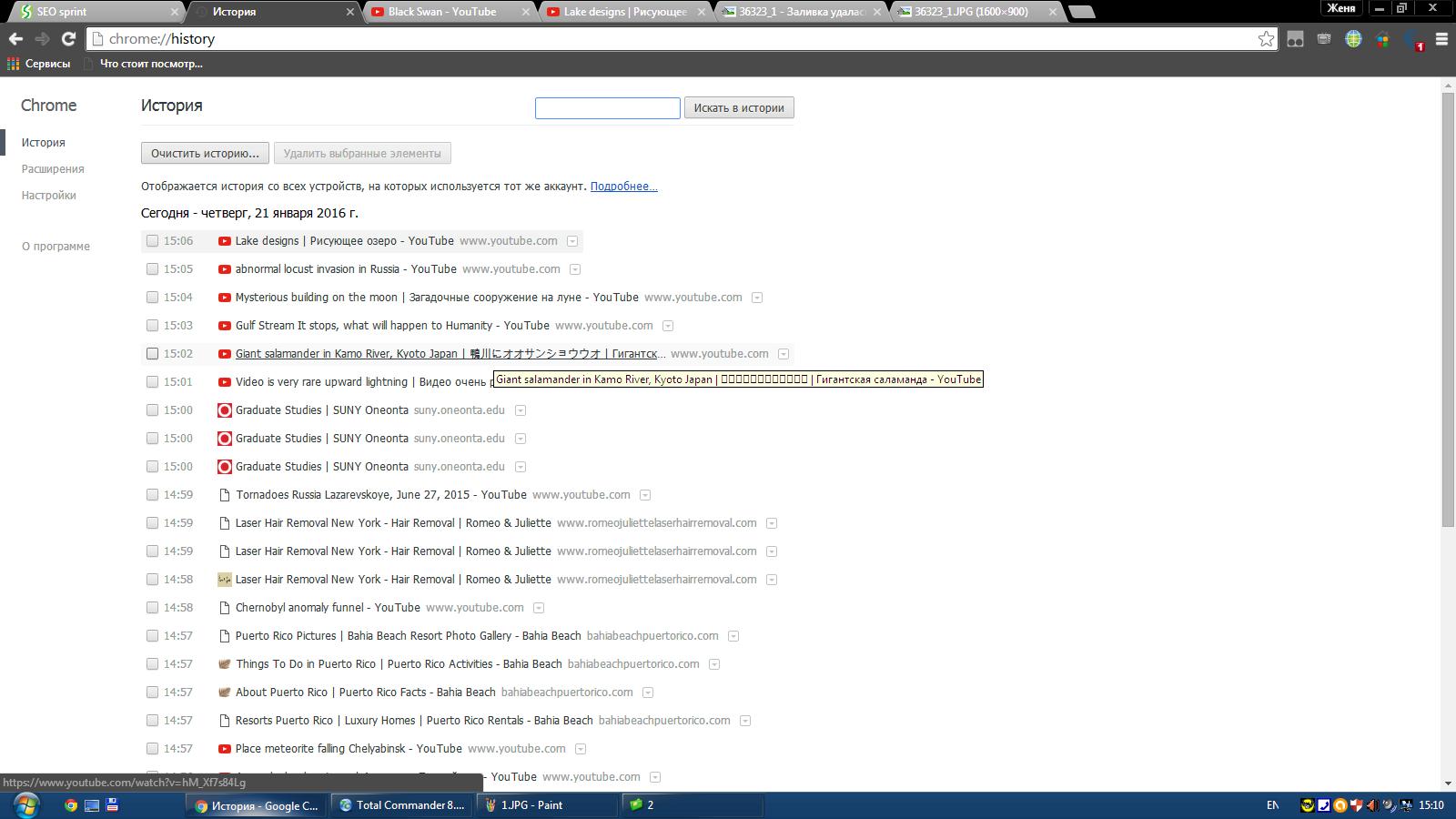Click the EN language indicator in tray

(x=1272, y=805)
